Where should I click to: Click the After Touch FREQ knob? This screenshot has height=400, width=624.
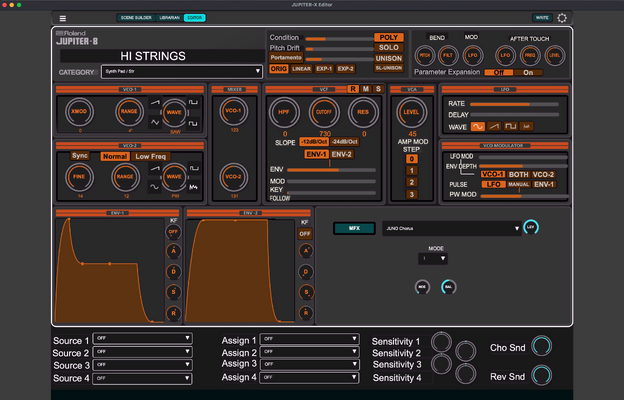click(x=530, y=55)
